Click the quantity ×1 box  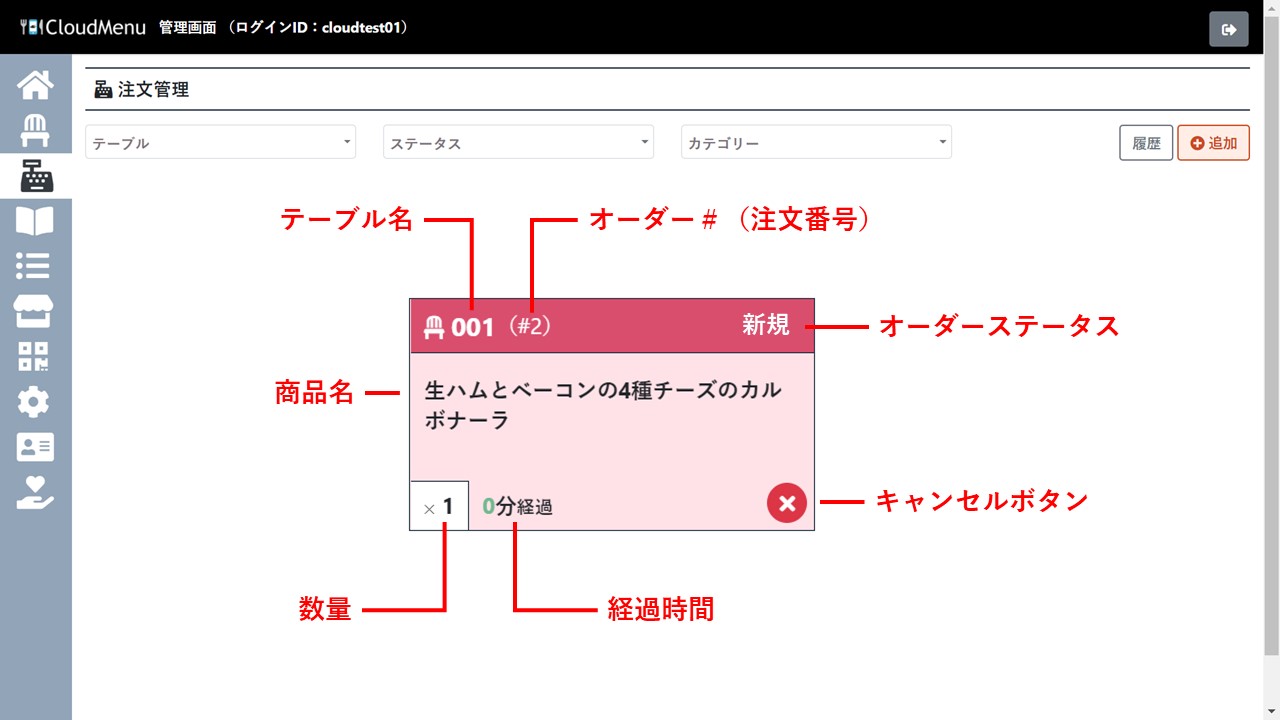439,506
